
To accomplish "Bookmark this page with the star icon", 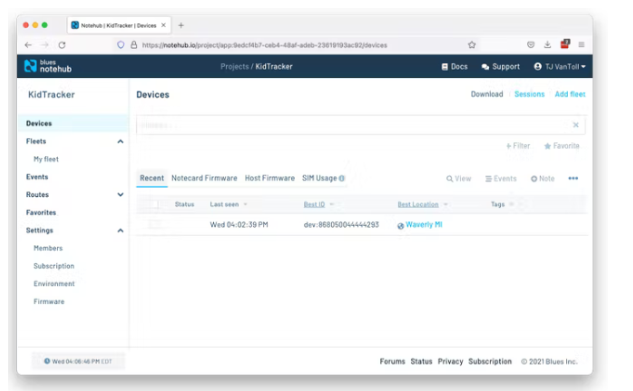I will tap(472, 45).
